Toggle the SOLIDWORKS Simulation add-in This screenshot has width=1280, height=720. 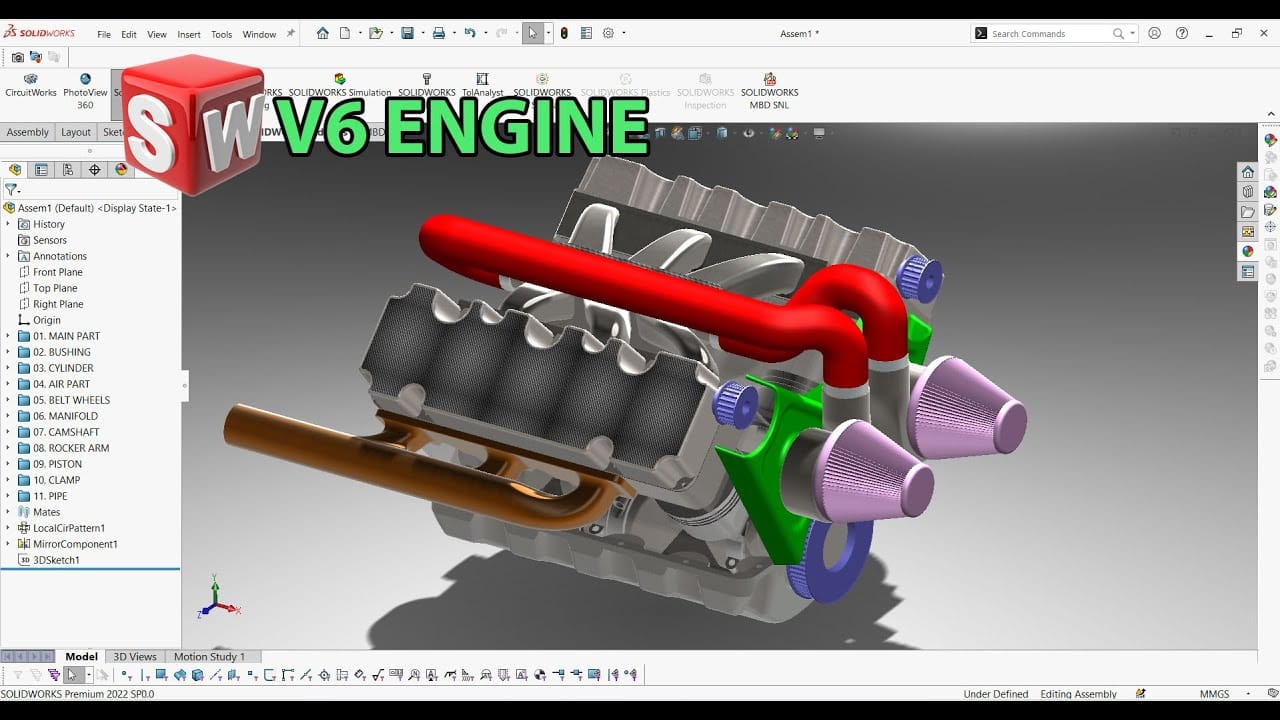click(340, 85)
